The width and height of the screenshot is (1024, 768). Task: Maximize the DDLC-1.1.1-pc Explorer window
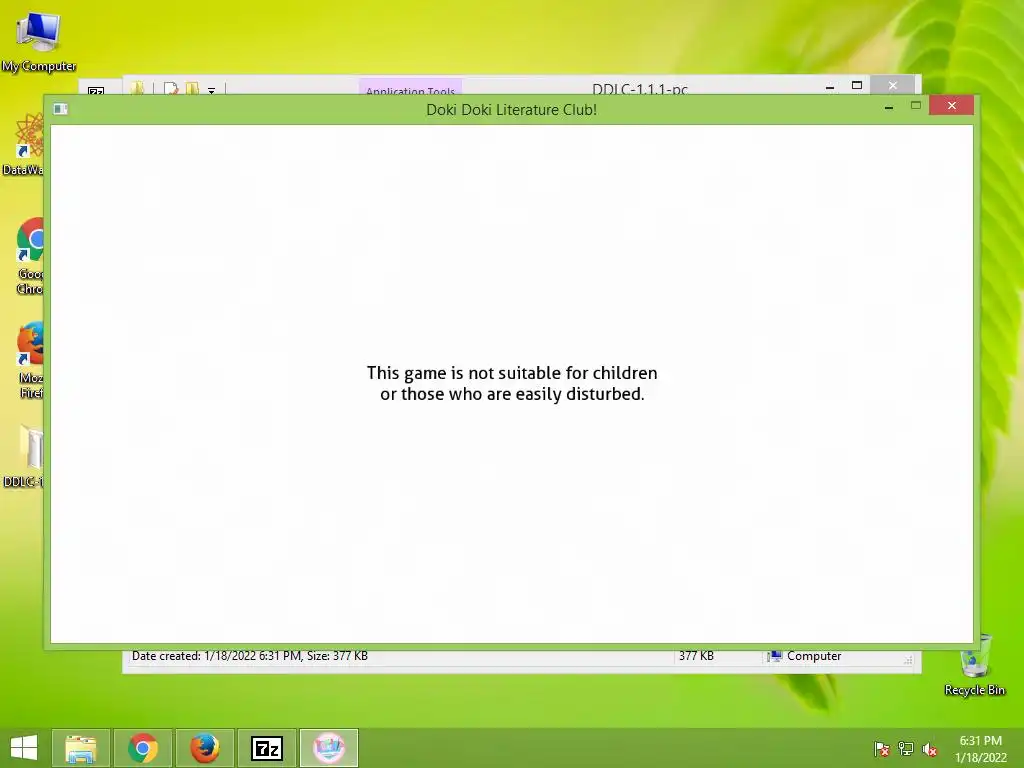pyautogui.click(x=857, y=86)
